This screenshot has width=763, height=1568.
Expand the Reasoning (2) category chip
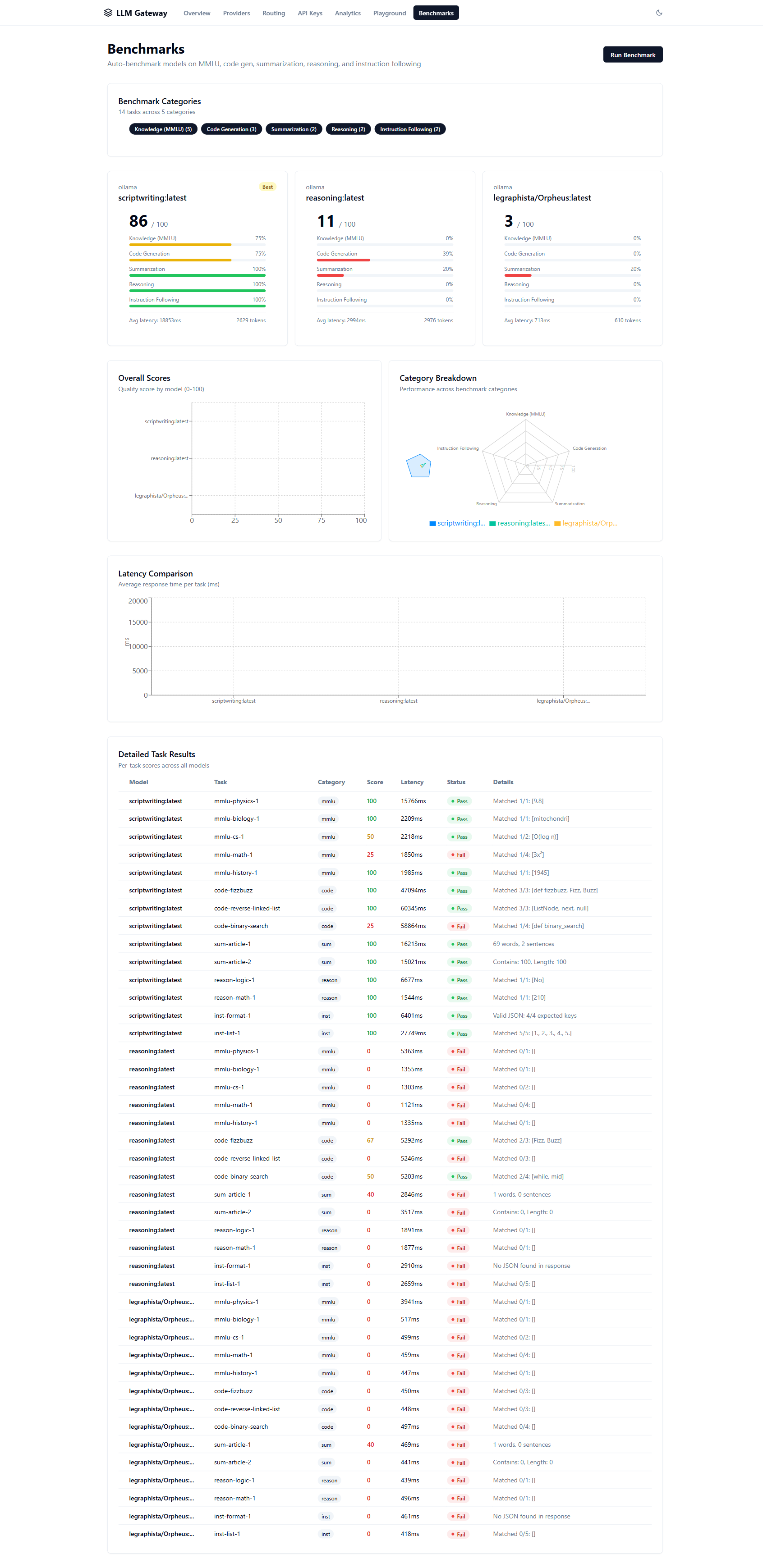click(x=347, y=129)
